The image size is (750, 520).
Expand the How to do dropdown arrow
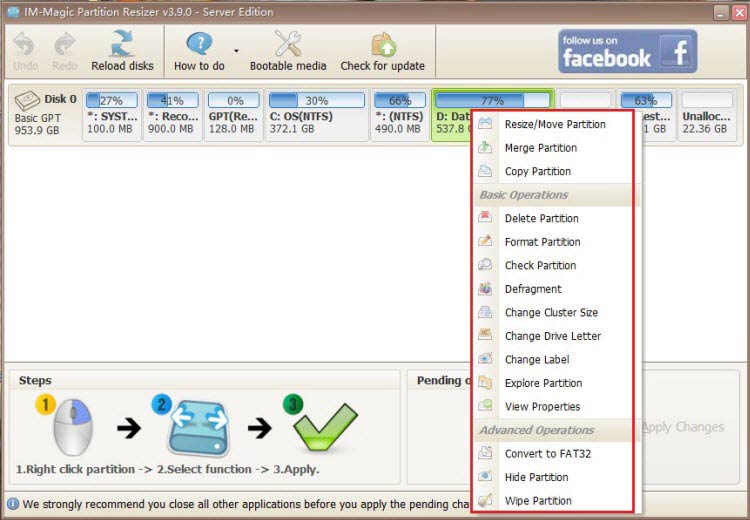[236, 51]
